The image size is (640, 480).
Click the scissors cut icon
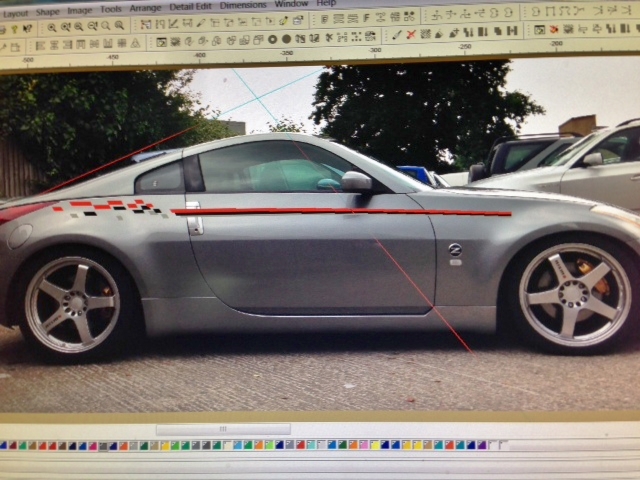tap(329, 38)
